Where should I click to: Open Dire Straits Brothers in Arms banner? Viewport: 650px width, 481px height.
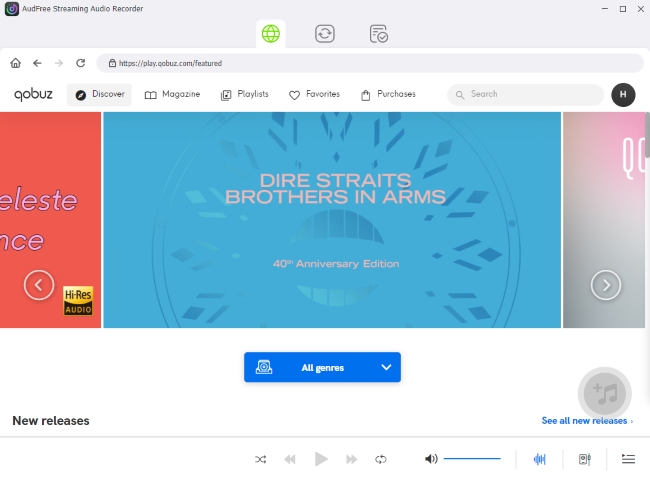pyautogui.click(x=332, y=220)
